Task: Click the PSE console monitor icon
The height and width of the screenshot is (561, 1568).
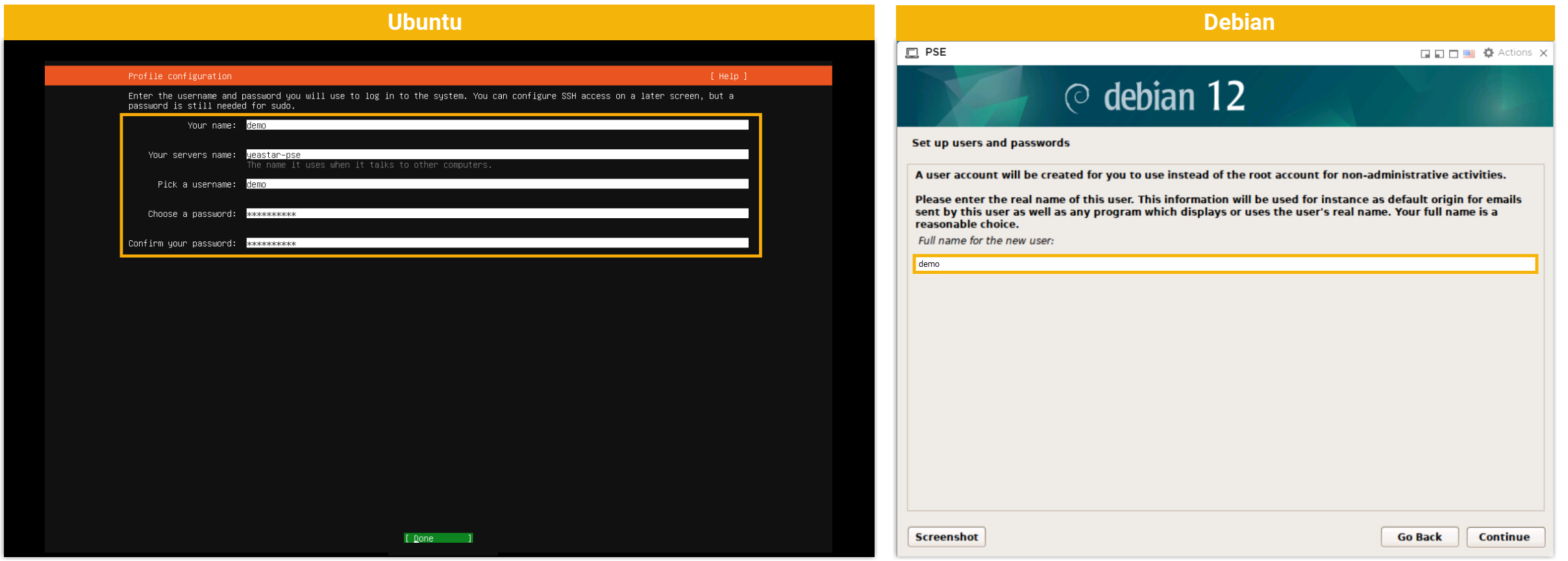Action: tap(912, 53)
